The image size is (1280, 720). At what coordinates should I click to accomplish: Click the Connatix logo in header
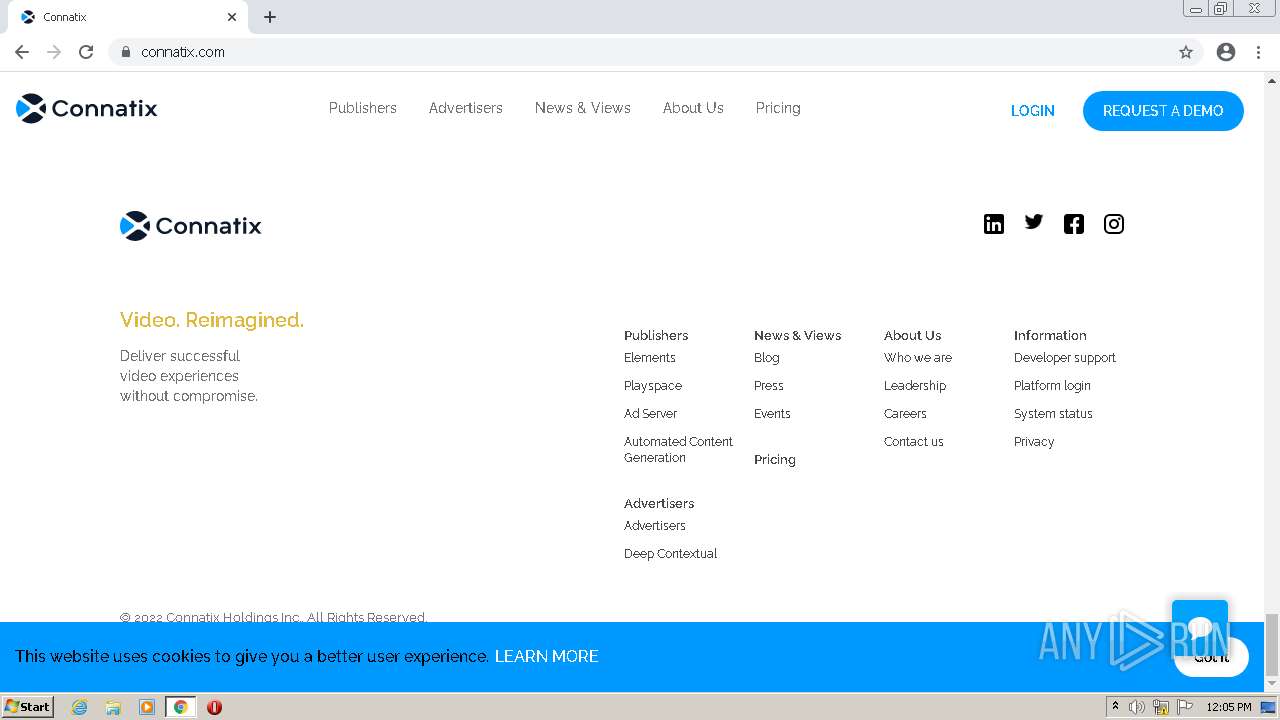(x=87, y=108)
